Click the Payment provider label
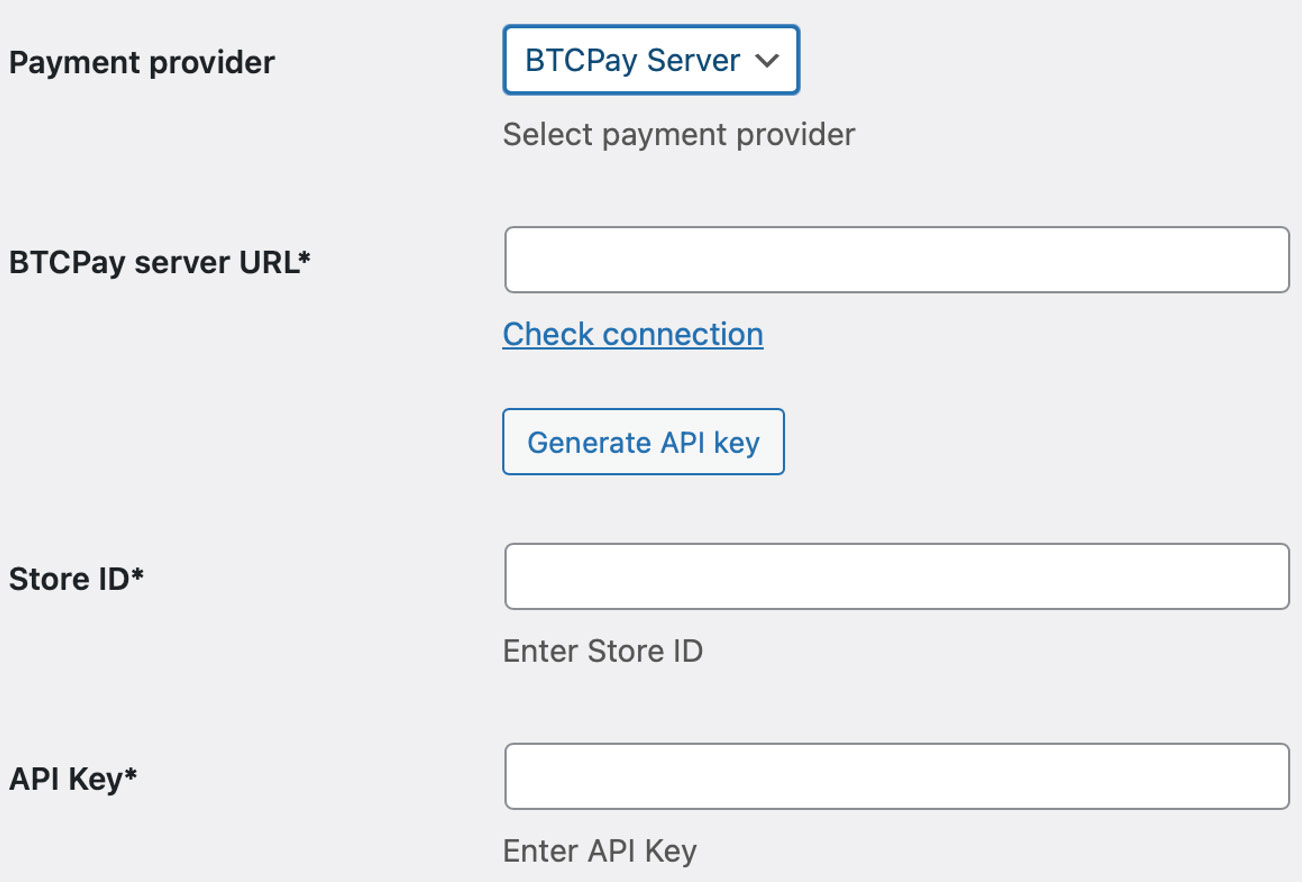This screenshot has height=882, width=1302. click(x=140, y=62)
